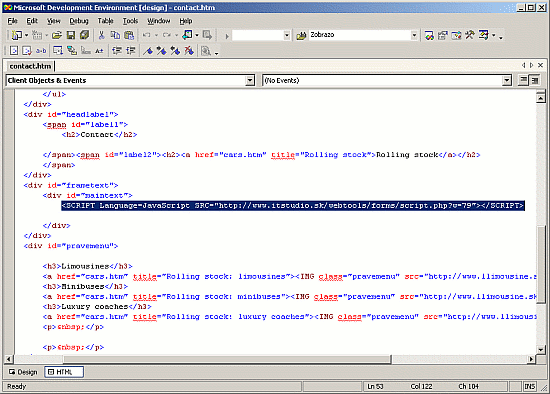The height and width of the screenshot is (394, 550).
Task: Open the View menu
Action: tap(54, 21)
